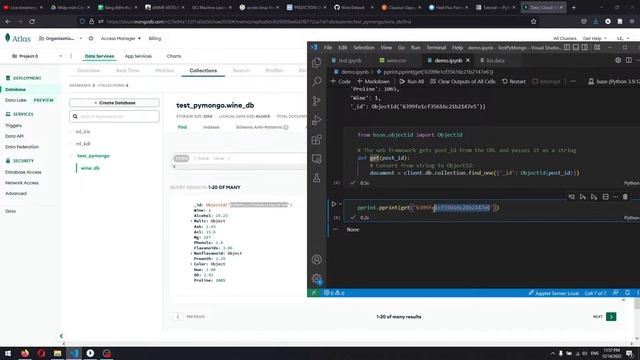Open the Access Manager dropdown
Screen dimensions: 640x360
pyautogui.click(x=120, y=38)
